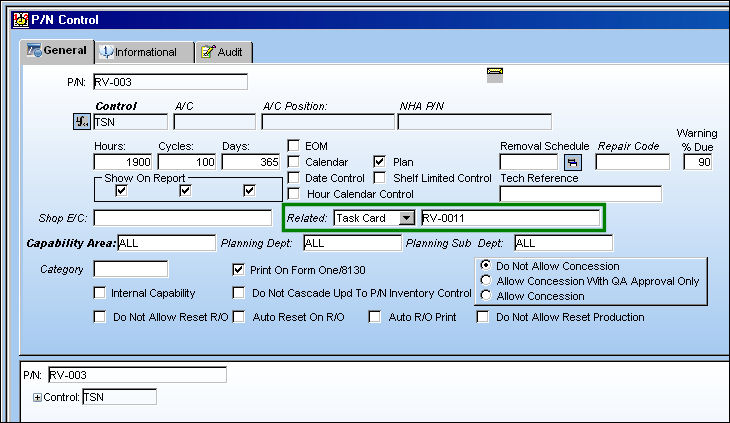This screenshot has width=730, height=423.
Task: Click the top P/N field RV-003
Action: tap(170, 82)
